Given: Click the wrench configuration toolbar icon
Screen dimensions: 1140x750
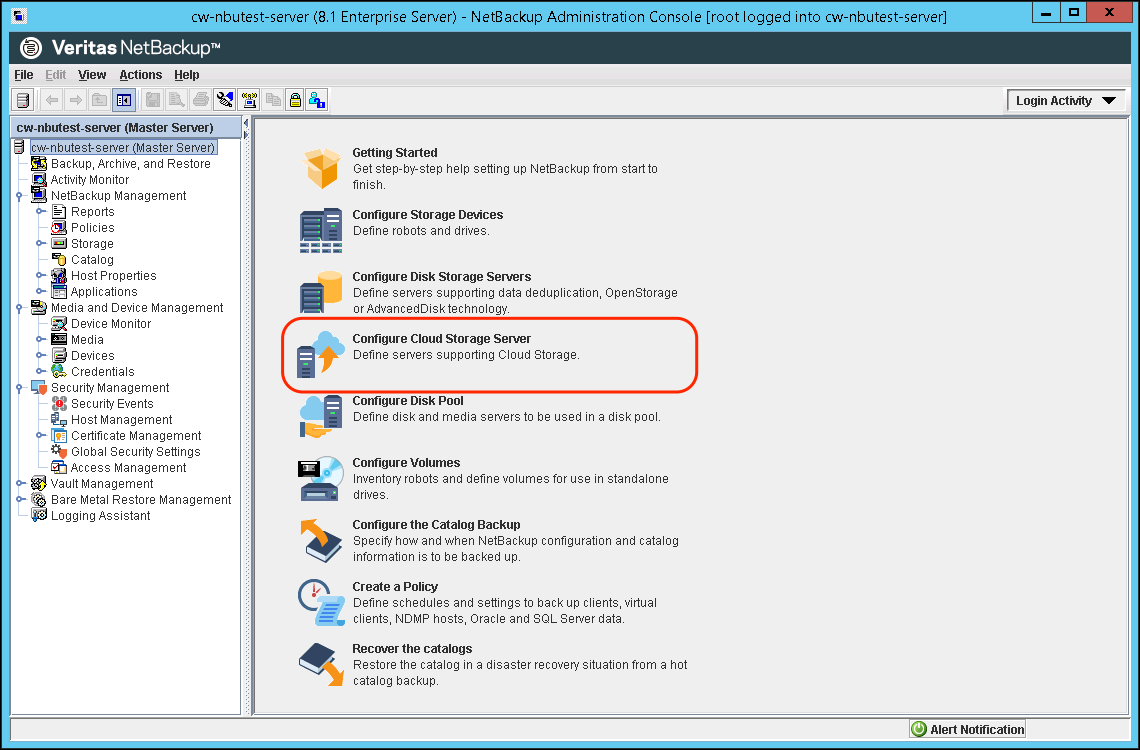Looking at the screenshot, I should 225,100.
